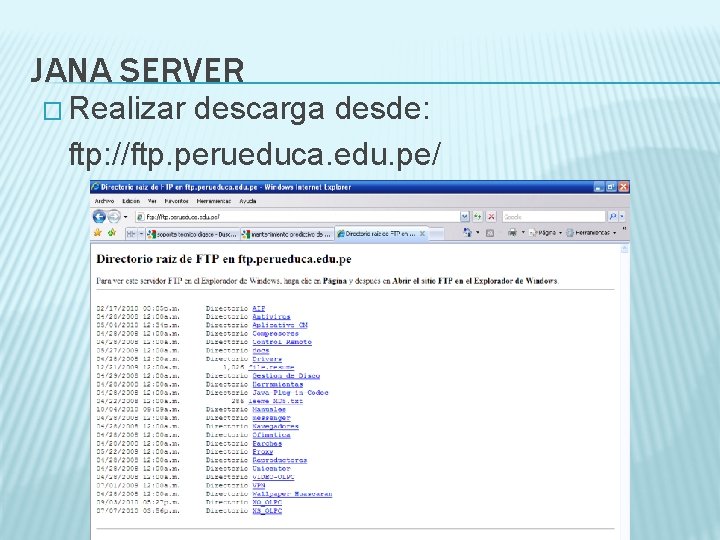Open the Java Plug in Codec link
This screenshot has width=720, height=540.
(290, 392)
